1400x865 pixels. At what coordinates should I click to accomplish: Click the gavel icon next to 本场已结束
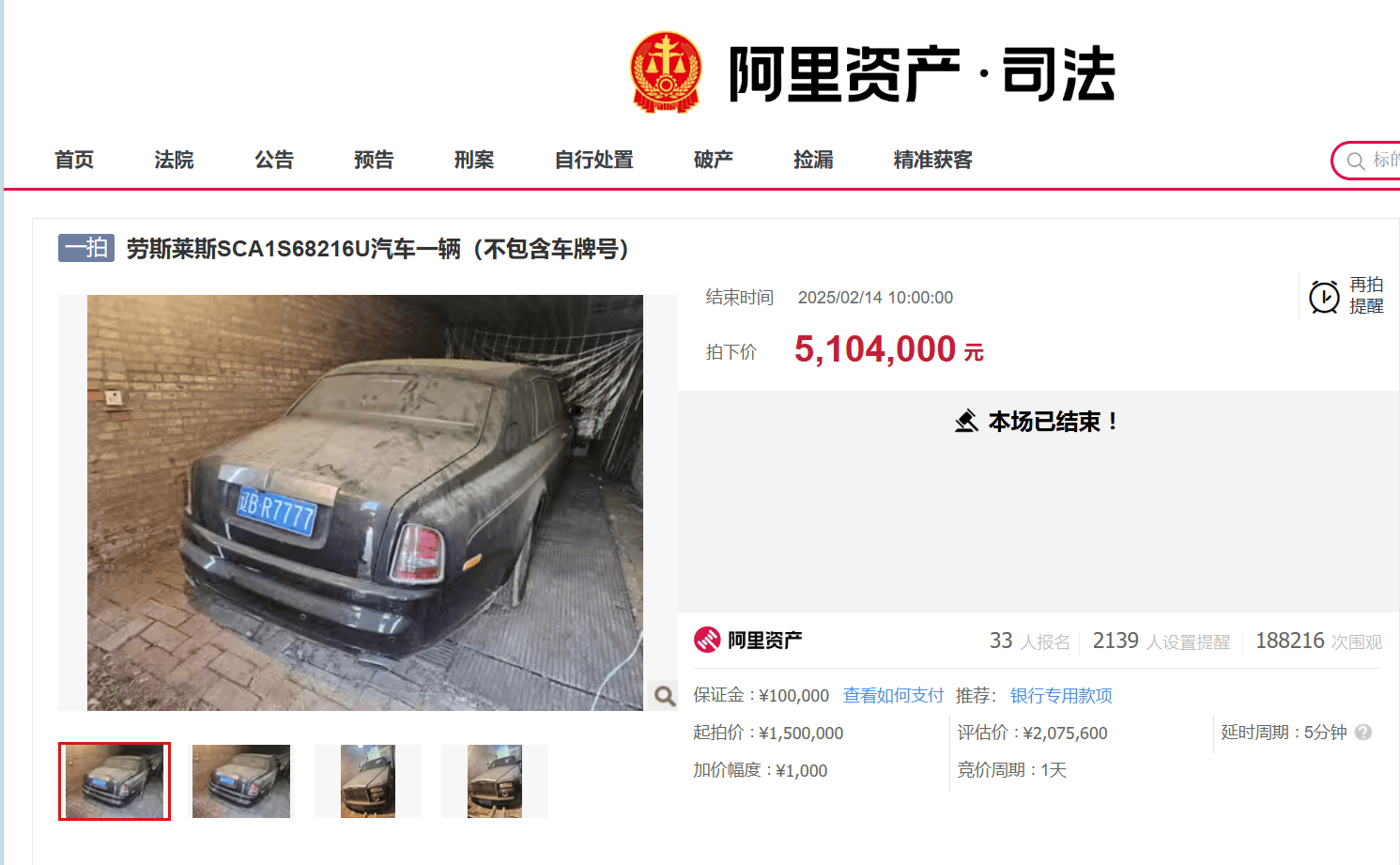coord(966,421)
